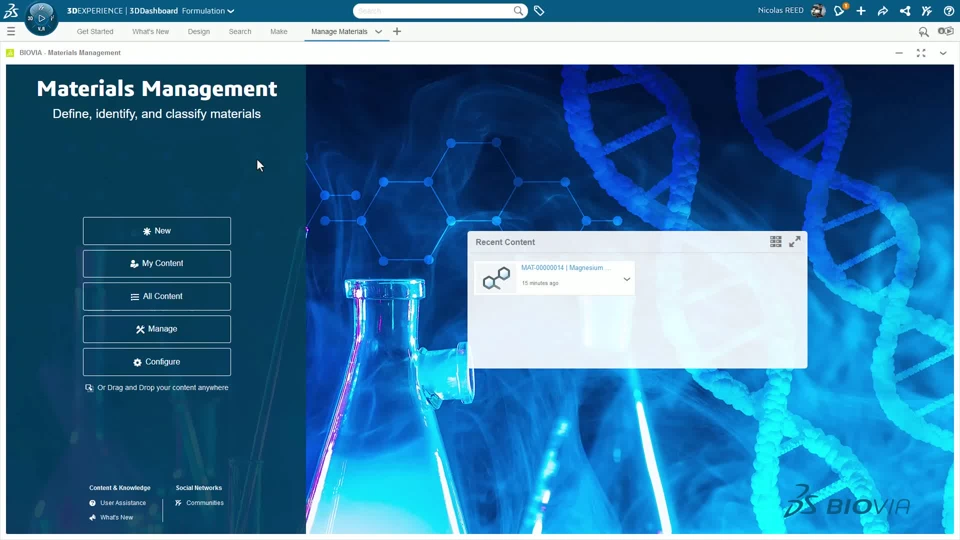Switch to the Search tab
The image size is (960, 540).
(x=240, y=31)
